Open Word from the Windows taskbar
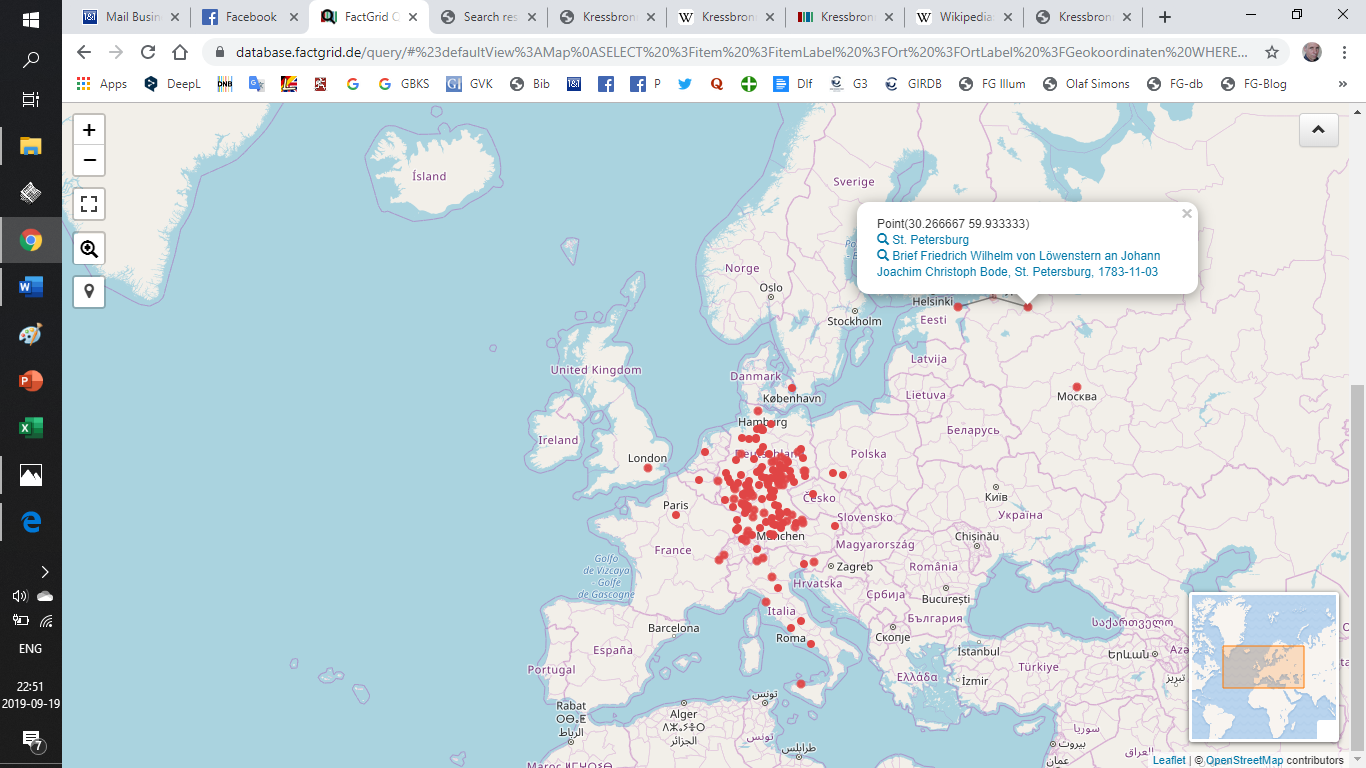The height and width of the screenshot is (768, 1366). pos(31,288)
